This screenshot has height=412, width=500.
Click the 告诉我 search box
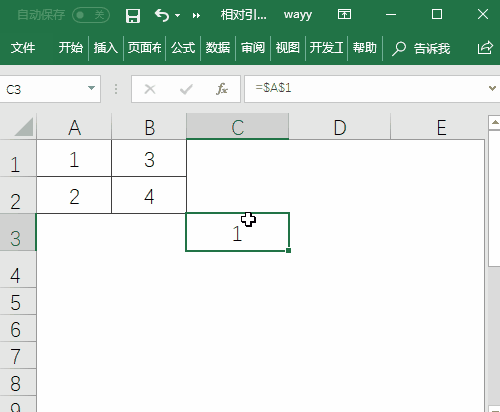421,48
